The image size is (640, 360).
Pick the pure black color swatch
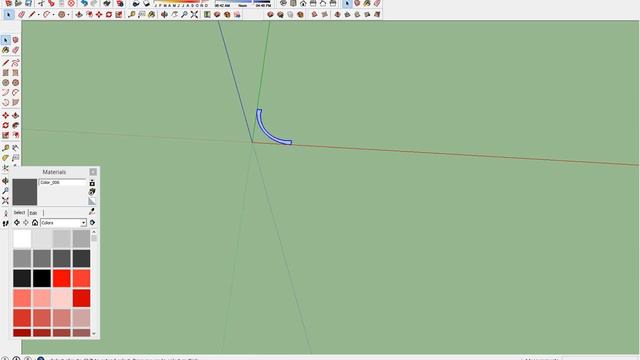(x=42, y=278)
